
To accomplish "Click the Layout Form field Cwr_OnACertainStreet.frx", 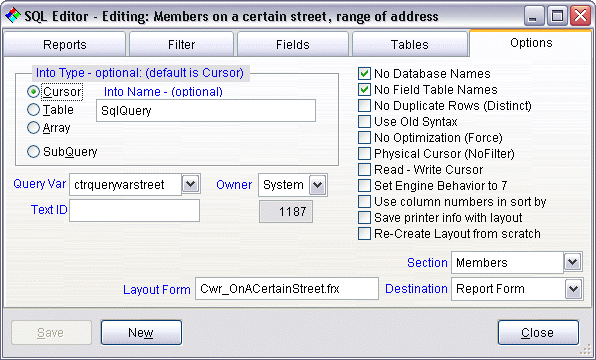I will tap(287, 289).
